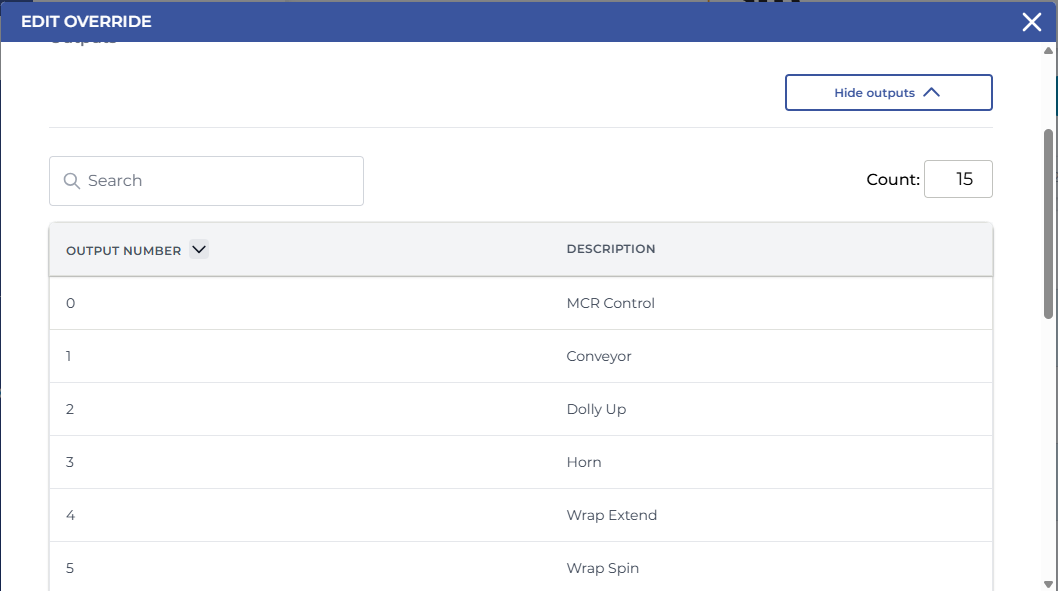Click output number 0 cell
The width and height of the screenshot is (1058, 591).
(x=70, y=303)
